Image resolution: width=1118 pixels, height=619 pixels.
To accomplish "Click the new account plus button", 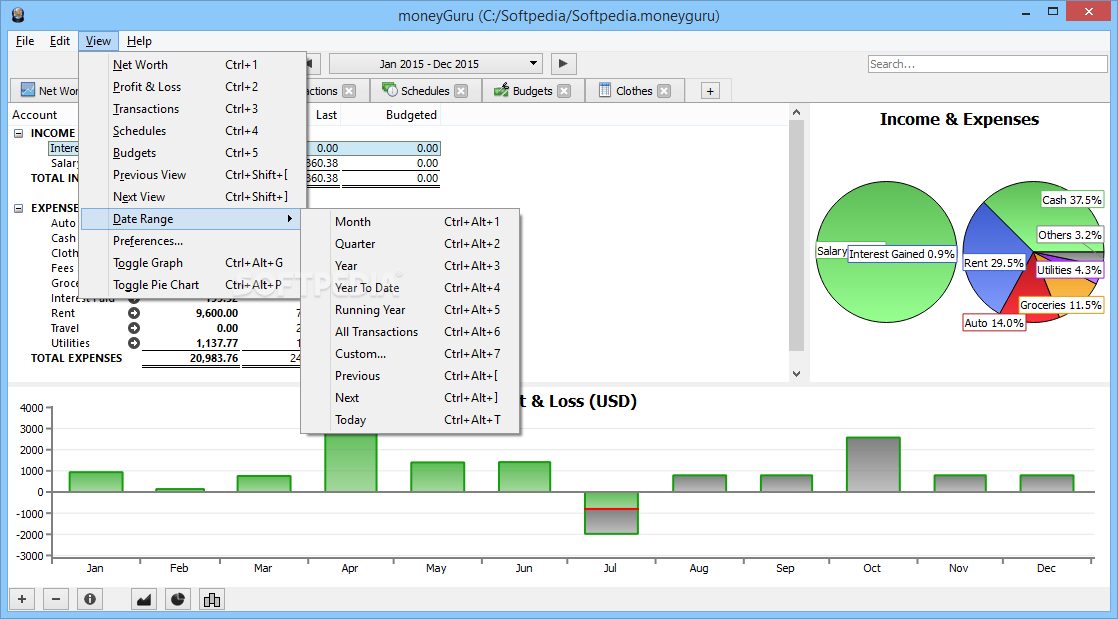I will pos(21,599).
